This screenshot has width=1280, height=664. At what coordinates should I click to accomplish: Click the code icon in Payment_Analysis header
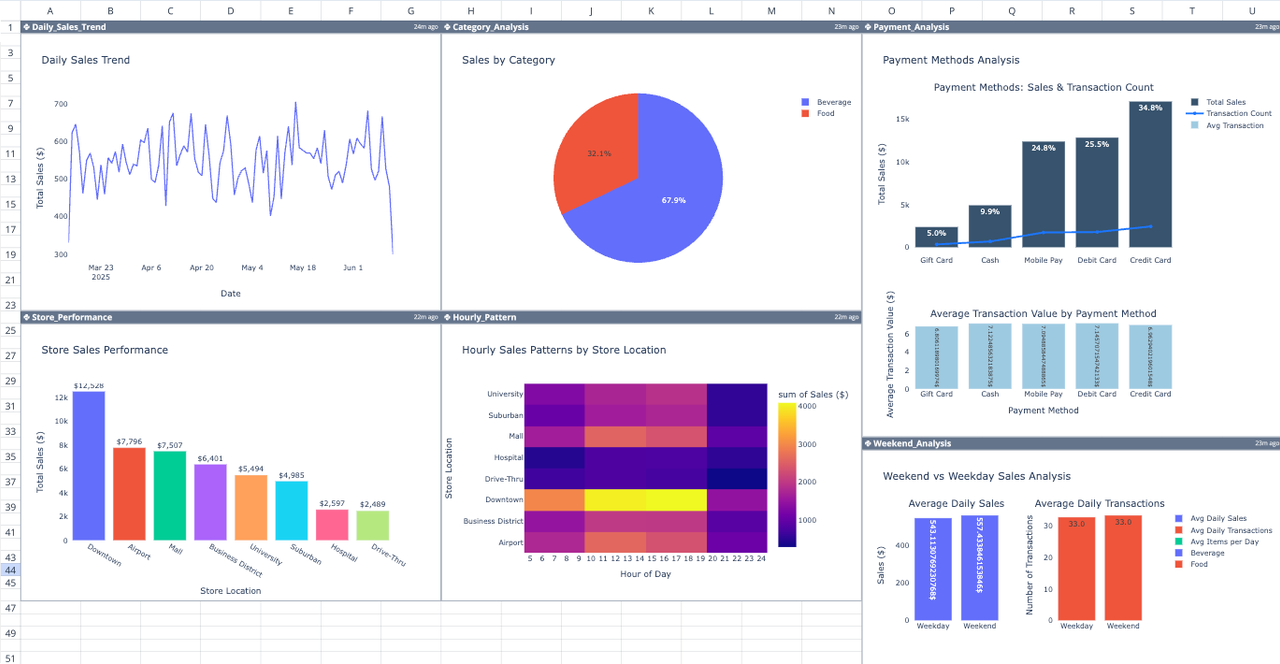click(x=869, y=28)
